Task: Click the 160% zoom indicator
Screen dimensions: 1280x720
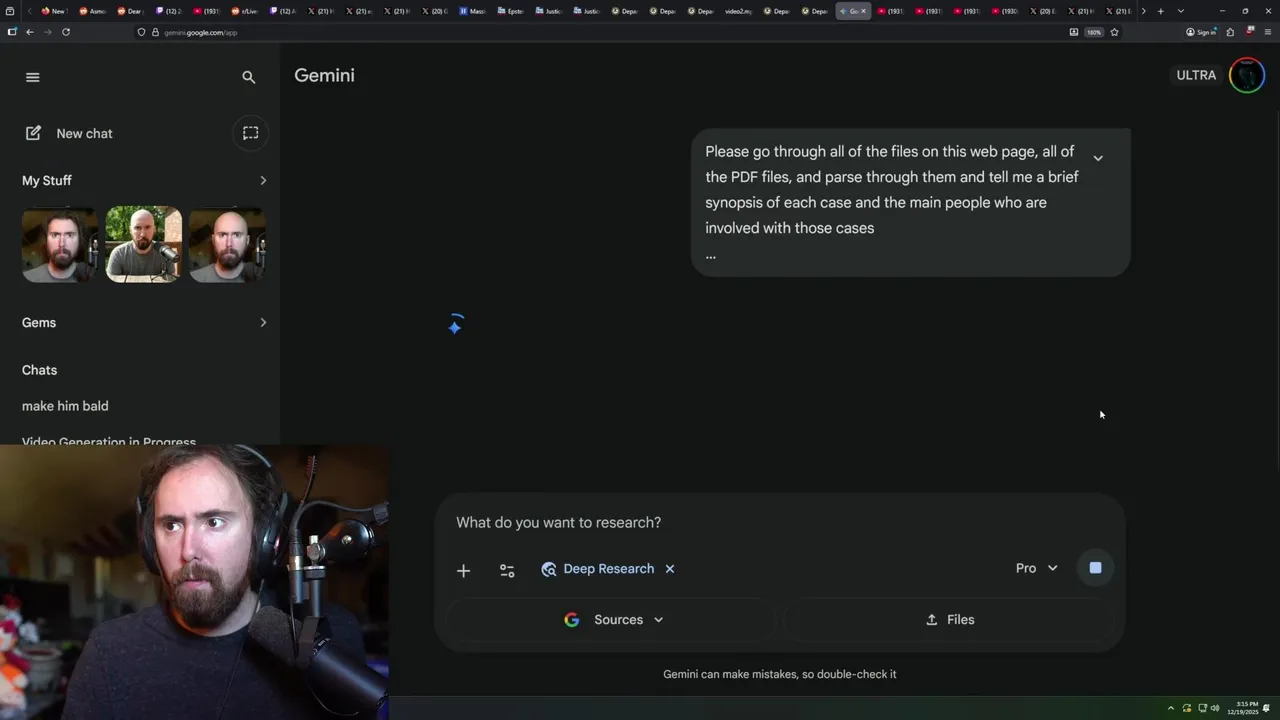Action: coord(1094,32)
